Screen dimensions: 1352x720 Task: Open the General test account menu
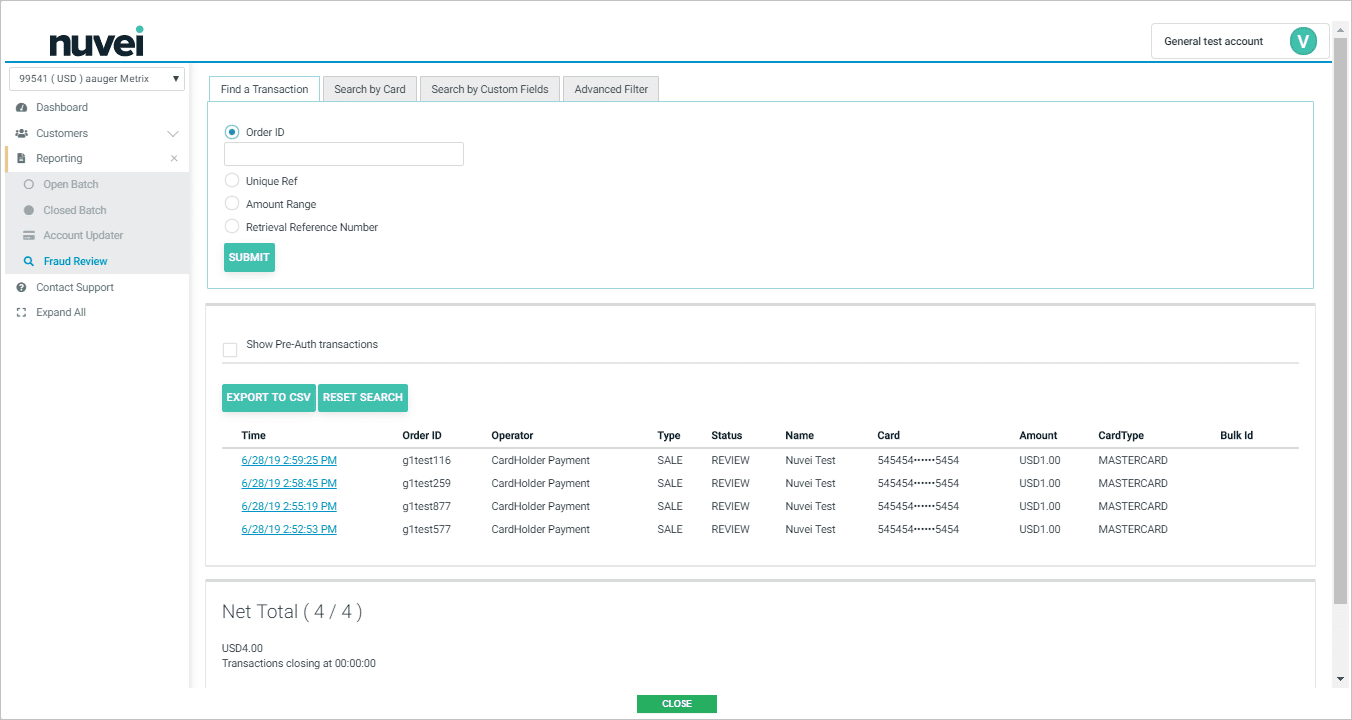[x=1240, y=42]
